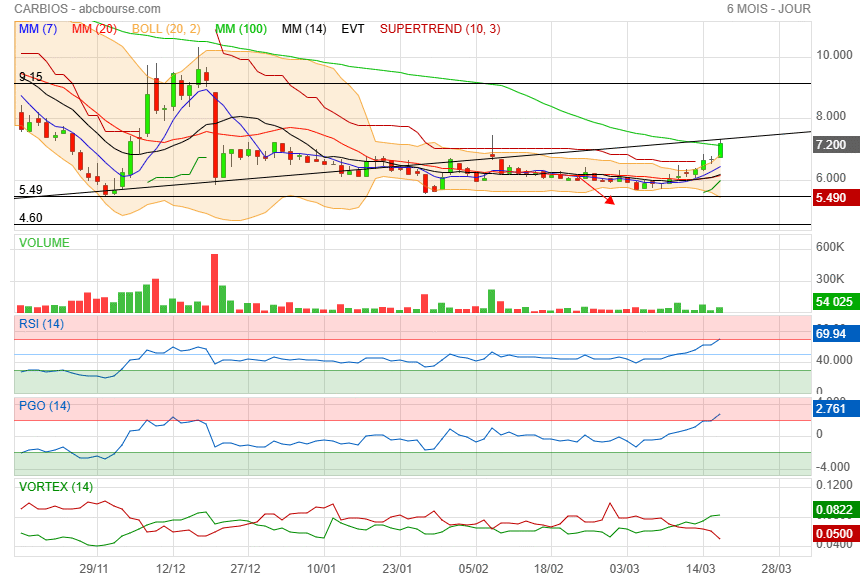Click the CARBIOS - abcbourse.com title
The height and width of the screenshot is (579, 860).
coord(87,9)
